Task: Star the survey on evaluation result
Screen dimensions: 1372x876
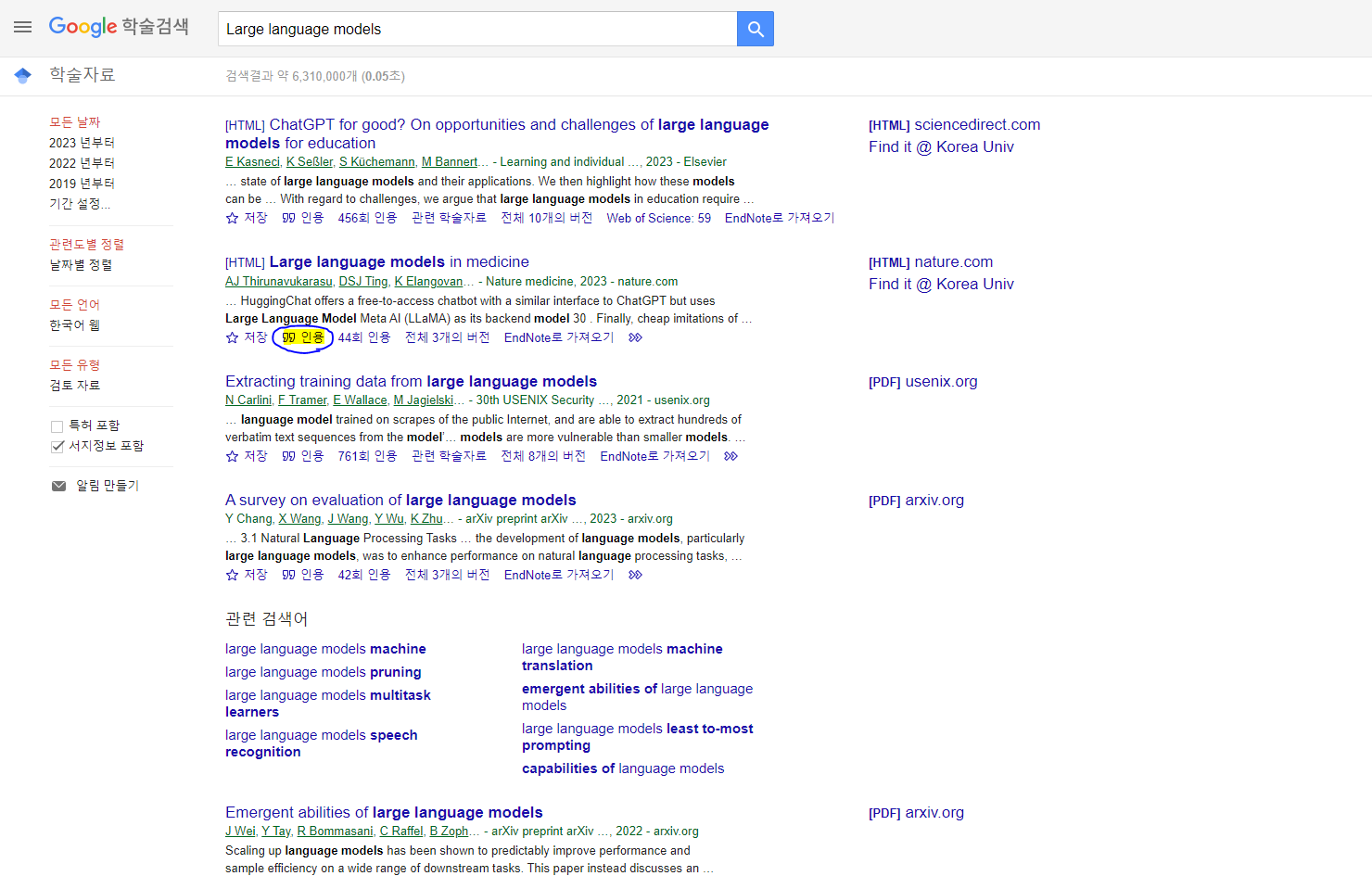Action: [x=233, y=575]
